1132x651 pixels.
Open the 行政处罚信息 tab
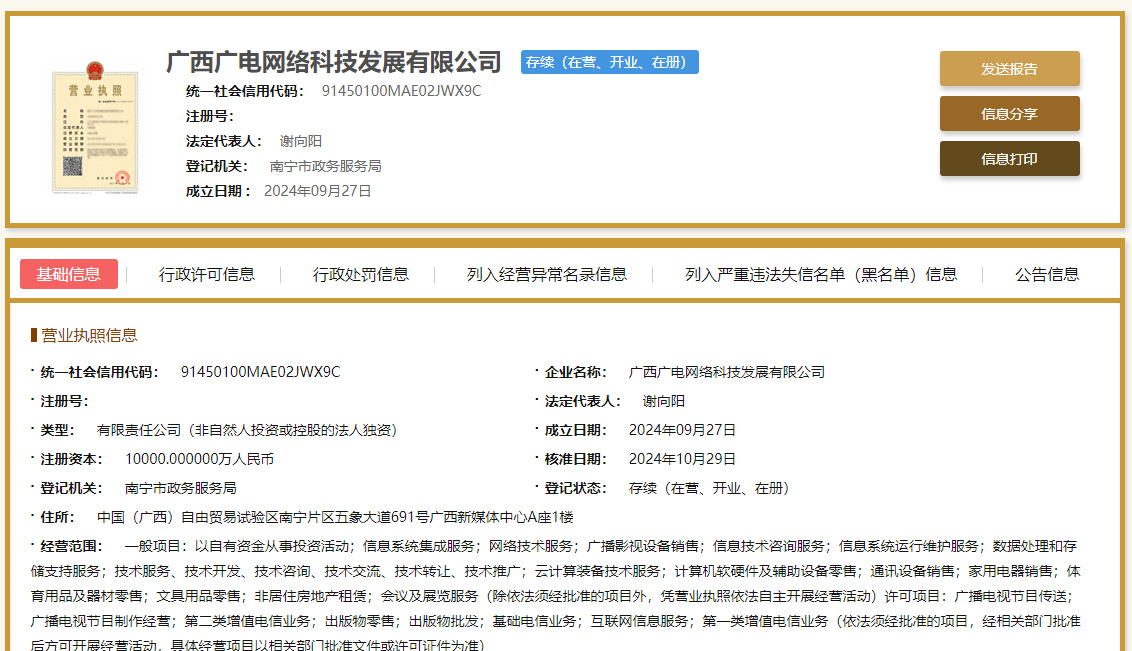(360, 274)
